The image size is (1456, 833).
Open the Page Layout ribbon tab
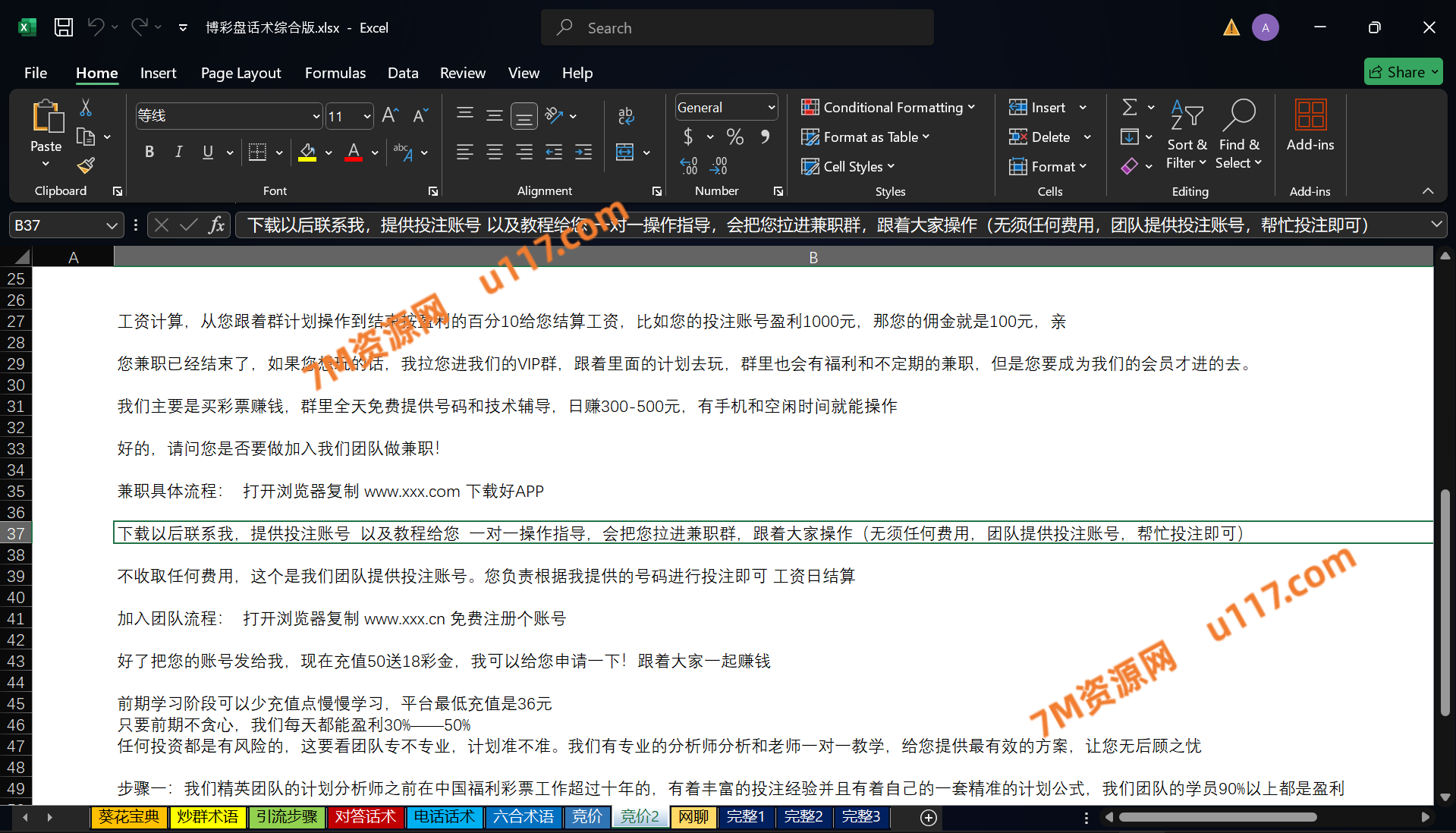pos(241,73)
